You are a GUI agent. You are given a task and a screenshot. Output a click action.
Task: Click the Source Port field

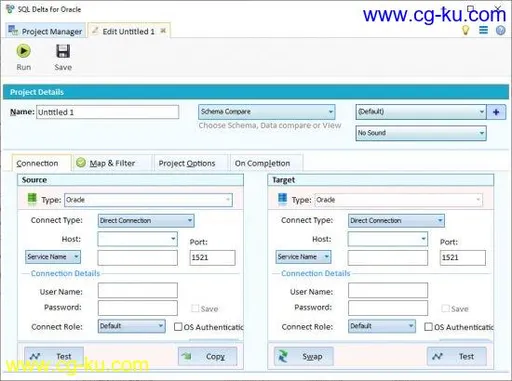coord(212,258)
